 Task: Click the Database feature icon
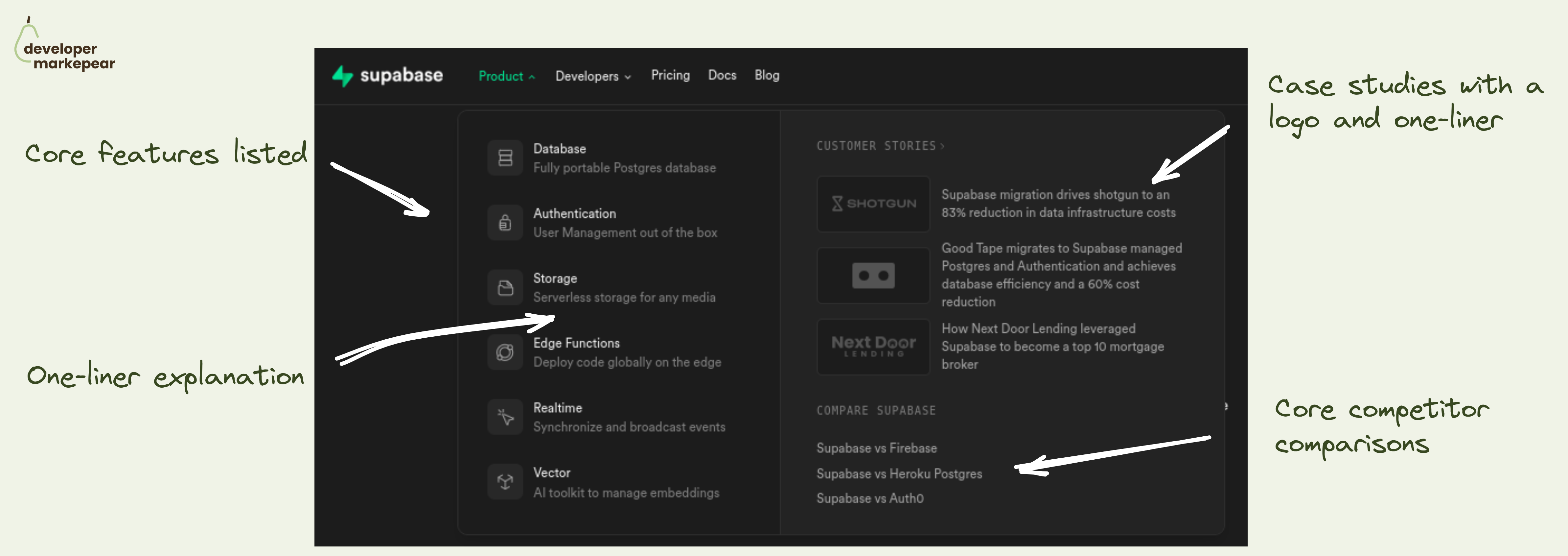tap(505, 158)
